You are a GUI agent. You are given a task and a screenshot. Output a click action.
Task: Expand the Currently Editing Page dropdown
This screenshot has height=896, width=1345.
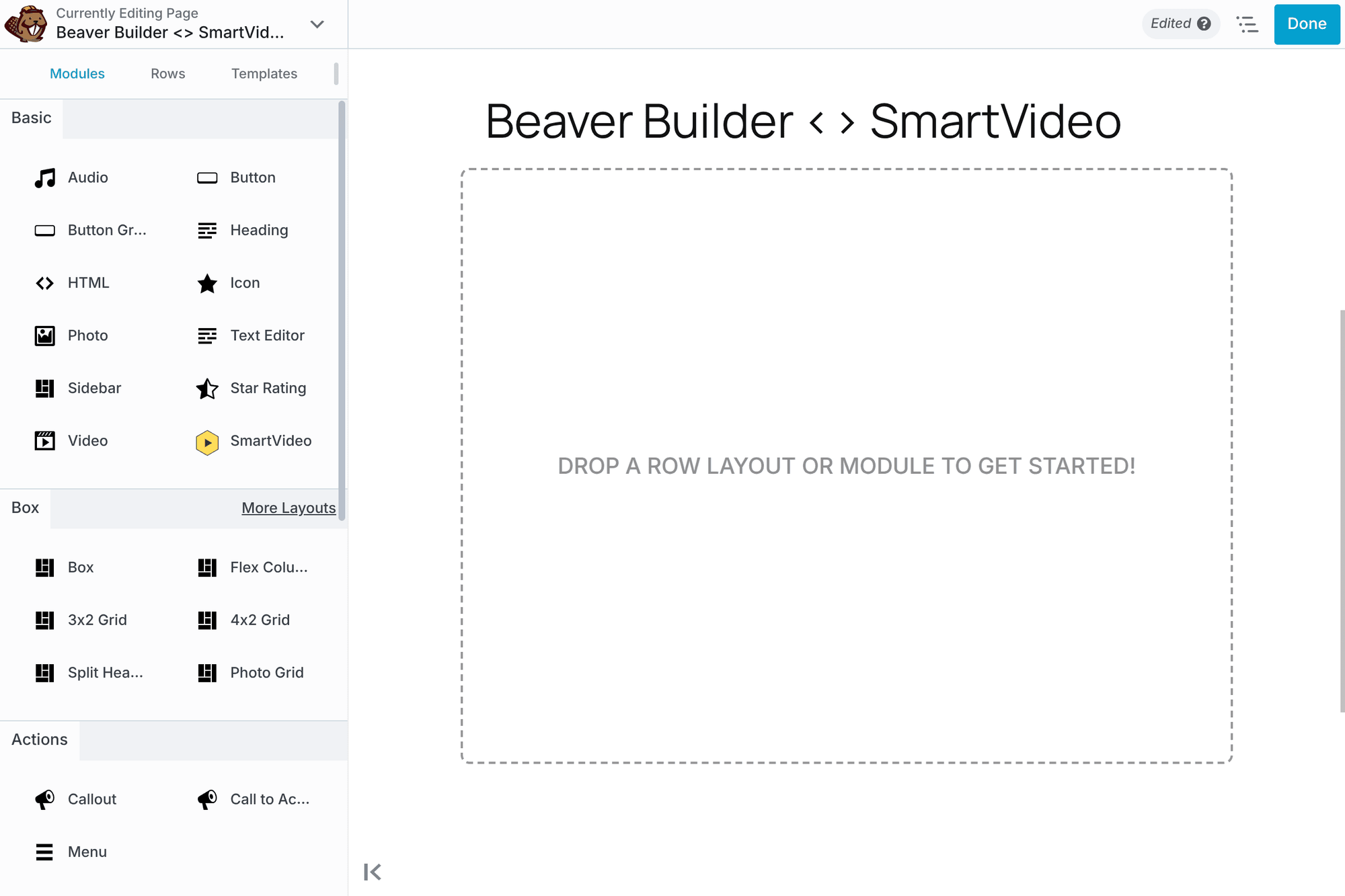pyautogui.click(x=317, y=24)
